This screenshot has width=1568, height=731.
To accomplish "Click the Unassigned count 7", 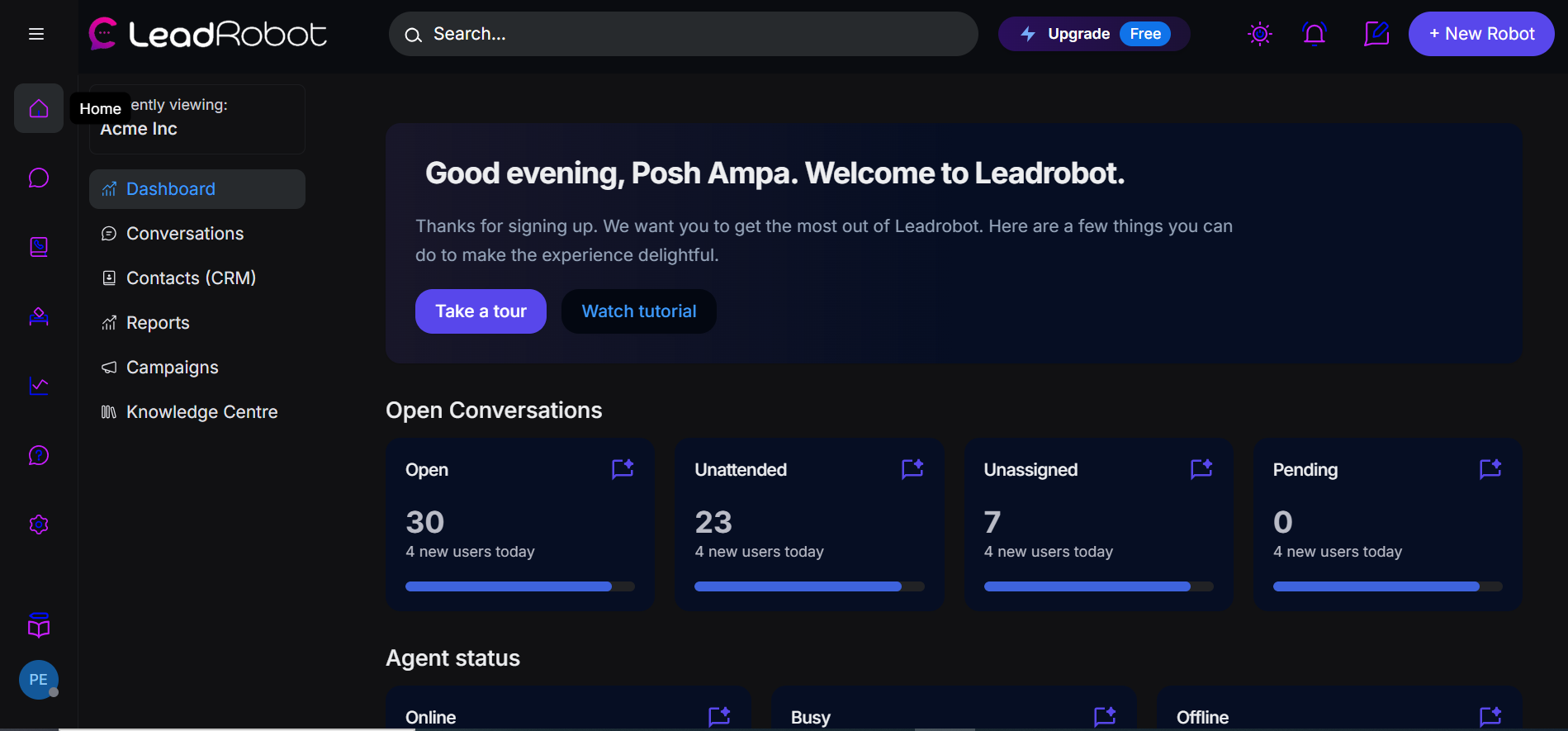I will pyautogui.click(x=992, y=522).
